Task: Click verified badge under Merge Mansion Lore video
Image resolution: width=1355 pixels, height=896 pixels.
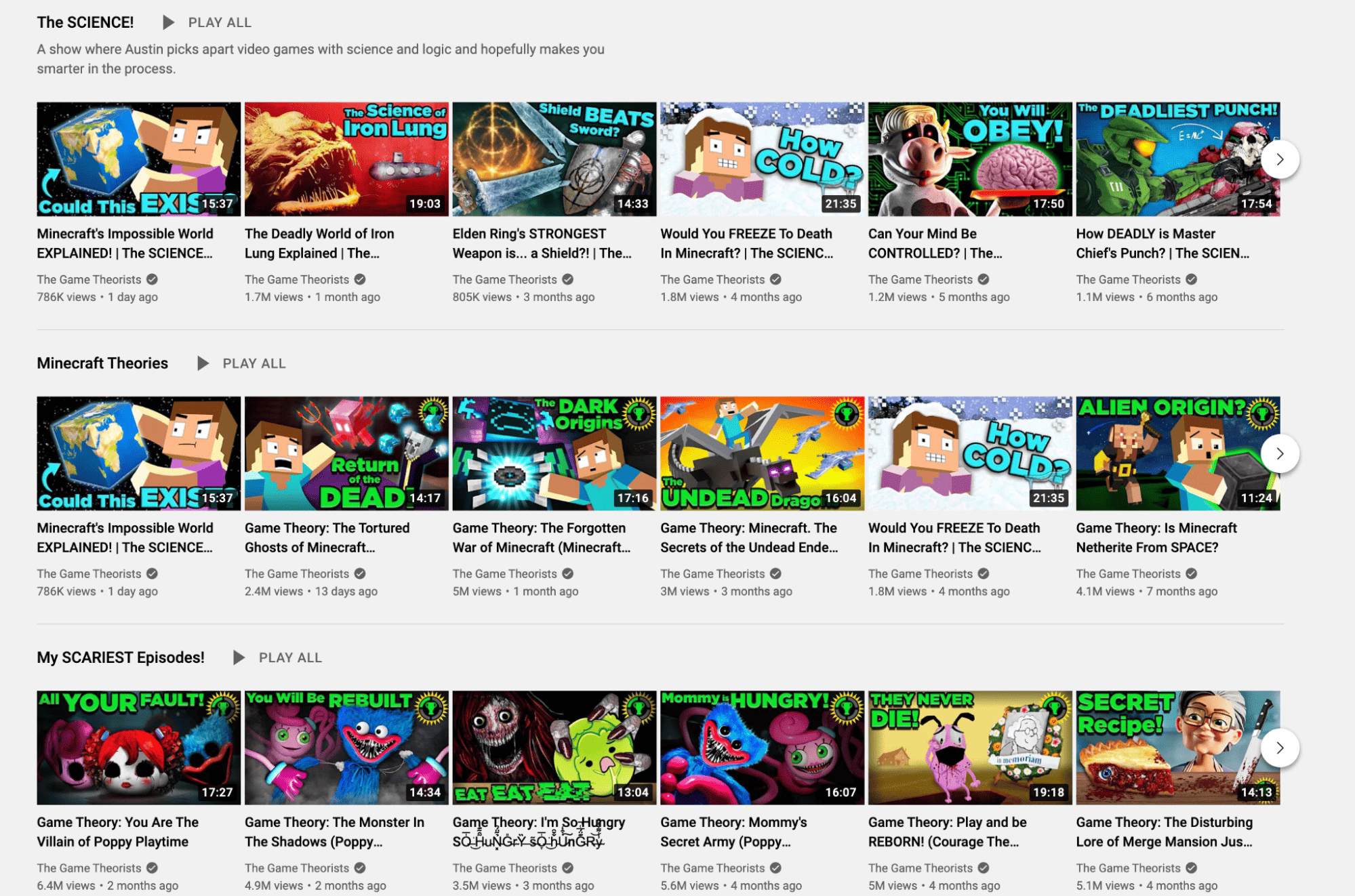Action: pyautogui.click(x=1192, y=868)
